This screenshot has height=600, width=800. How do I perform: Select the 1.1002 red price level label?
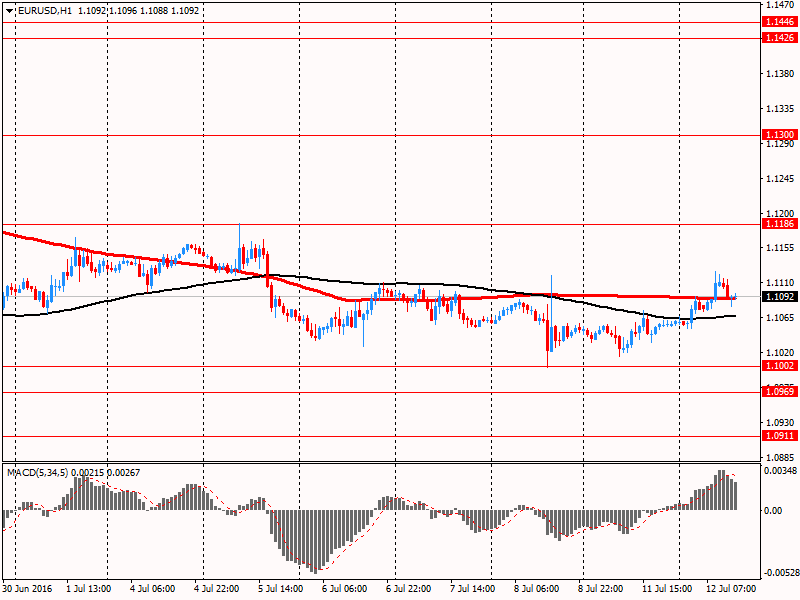point(780,366)
